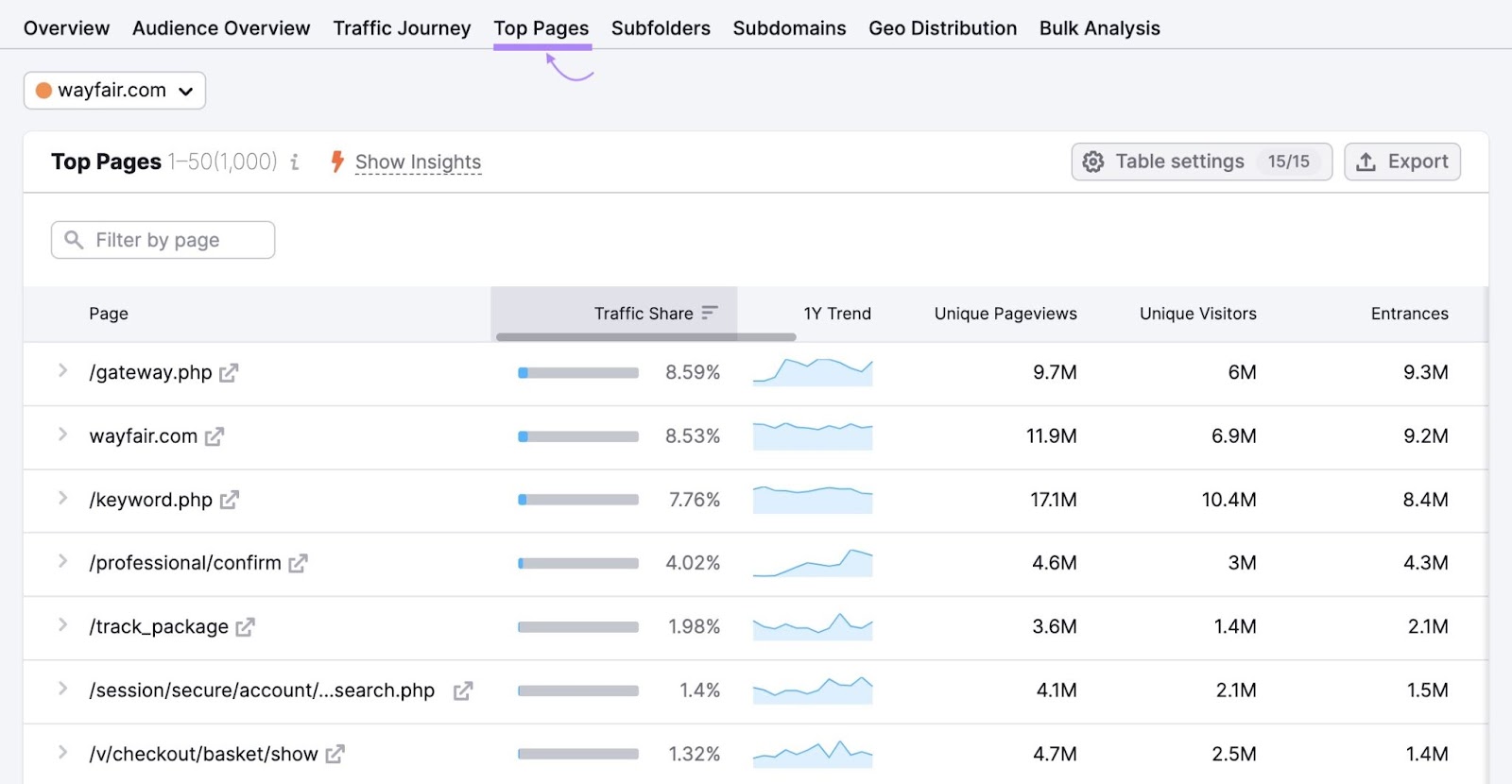Expand the wayfair.com page row
This screenshot has height=784, width=1512.
(62, 435)
